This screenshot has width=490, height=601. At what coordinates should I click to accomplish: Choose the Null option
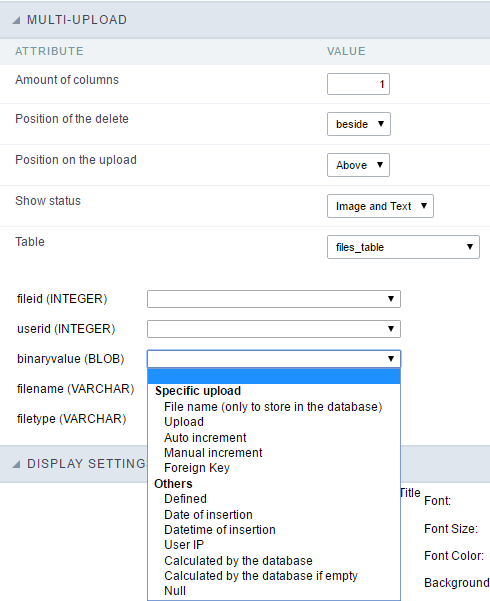point(175,591)
